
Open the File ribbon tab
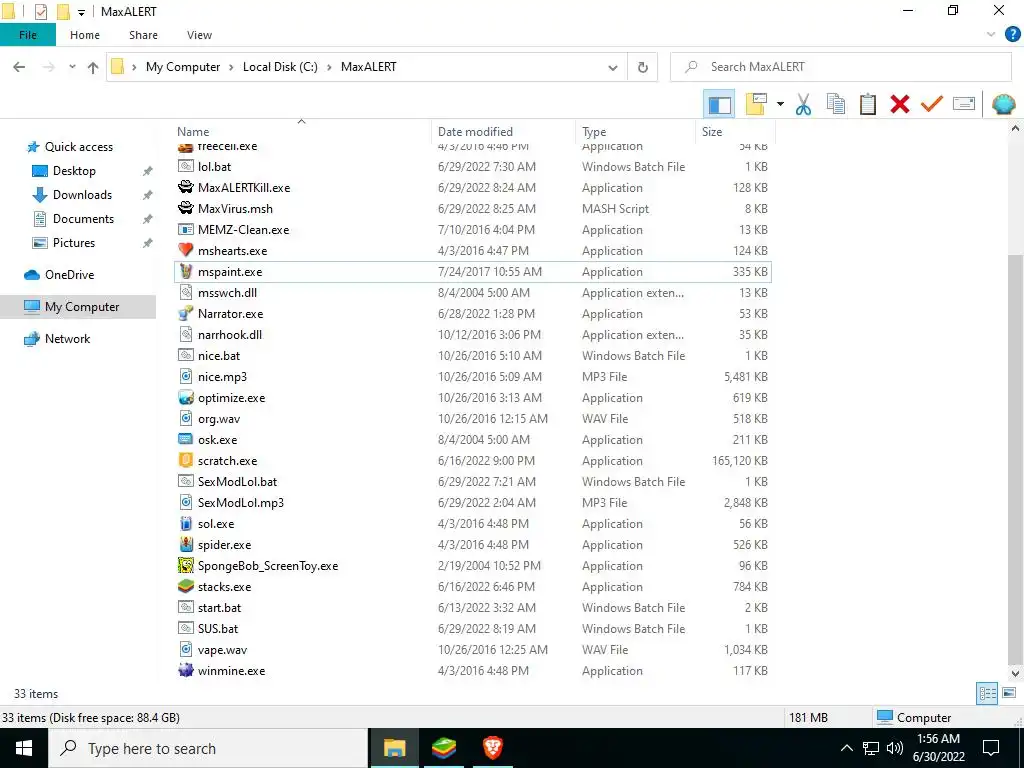(x=27, y=35)
